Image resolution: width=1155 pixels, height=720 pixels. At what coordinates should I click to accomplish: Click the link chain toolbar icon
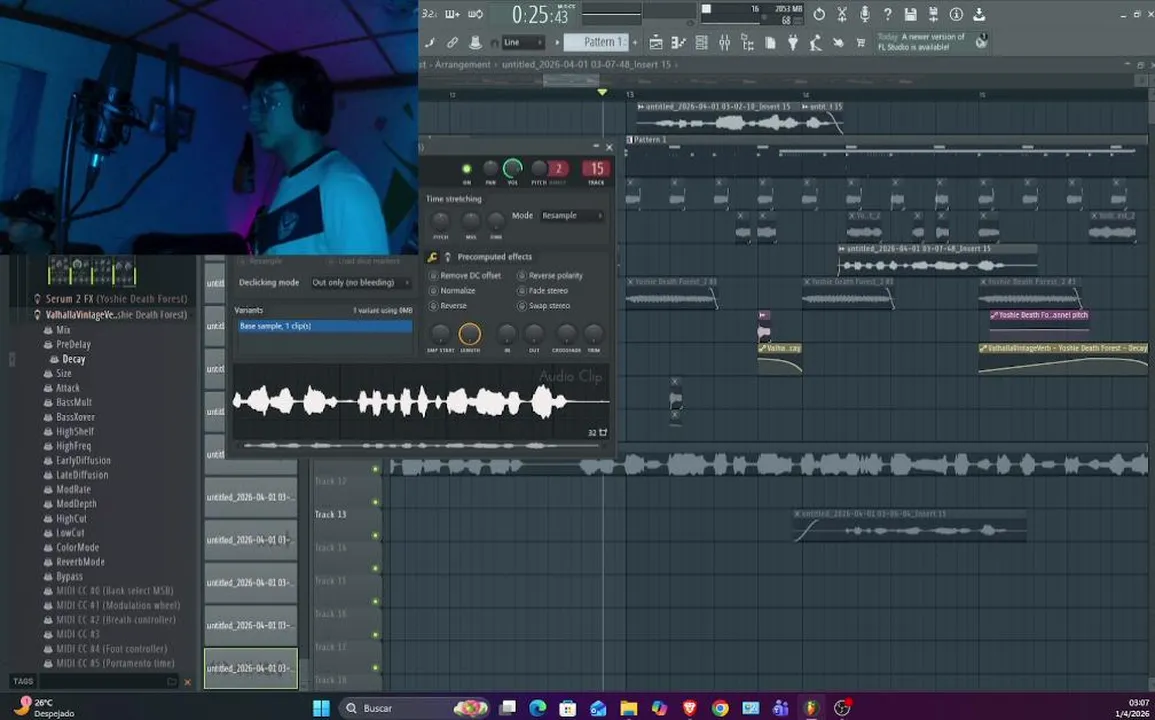[x=452, y=43]
